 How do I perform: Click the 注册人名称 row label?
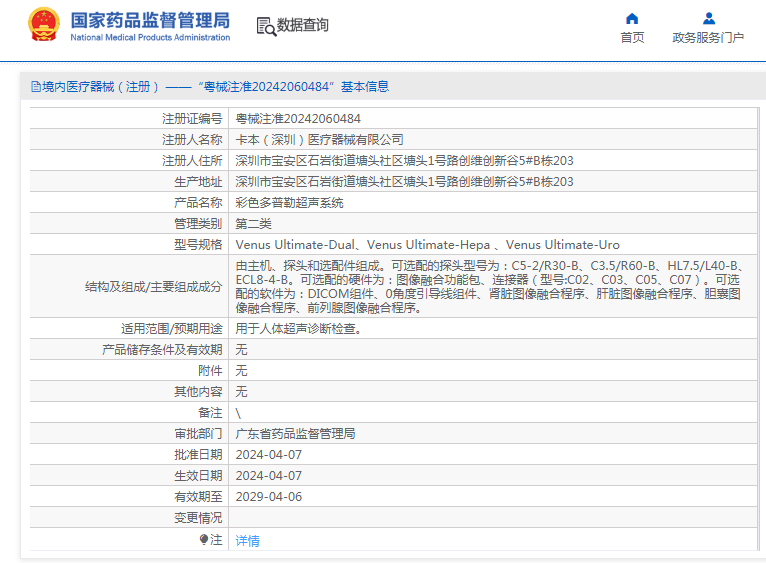tap(192, 140)
